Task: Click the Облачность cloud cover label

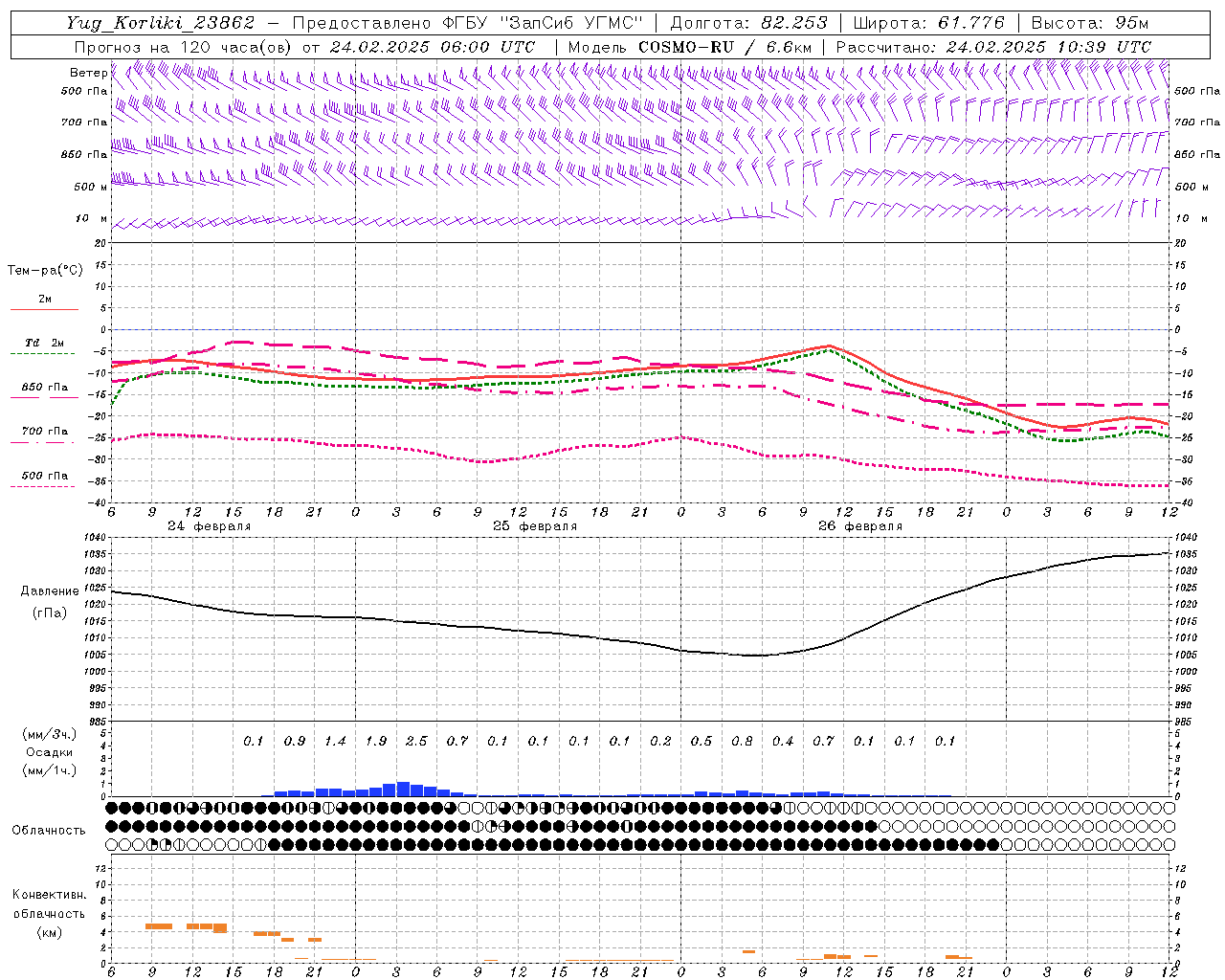Action: pyautogui.click(x=49, y=831)
